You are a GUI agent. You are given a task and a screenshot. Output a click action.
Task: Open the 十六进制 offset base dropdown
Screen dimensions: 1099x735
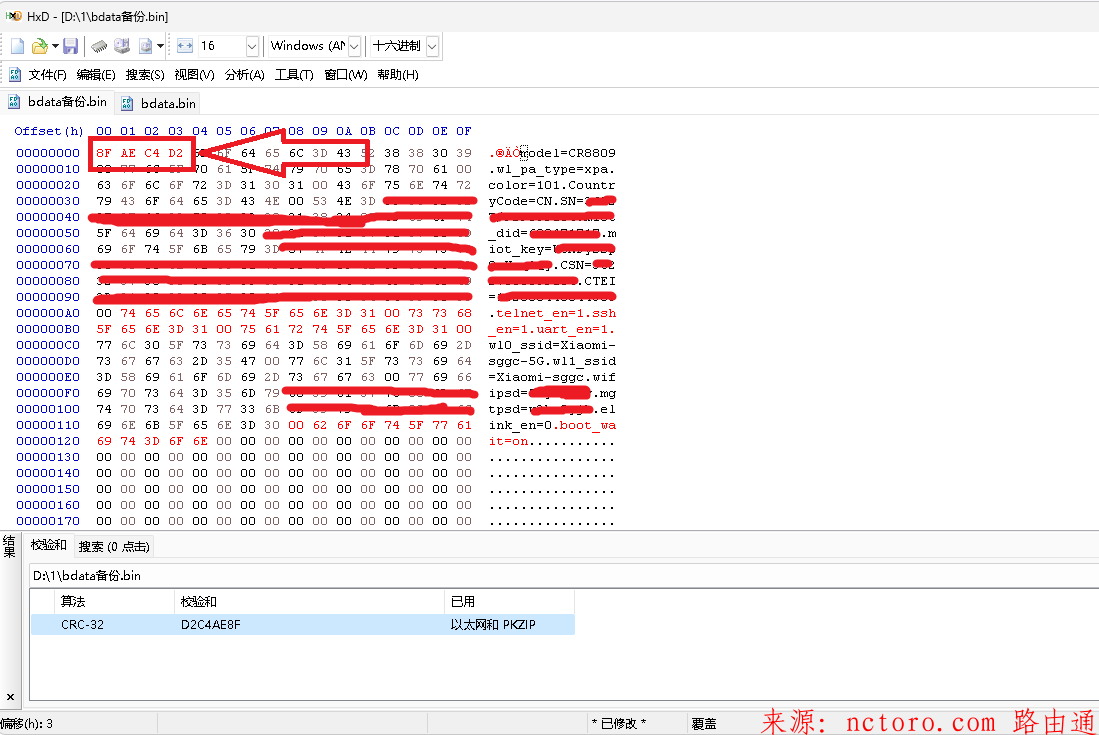coord(432,46)
